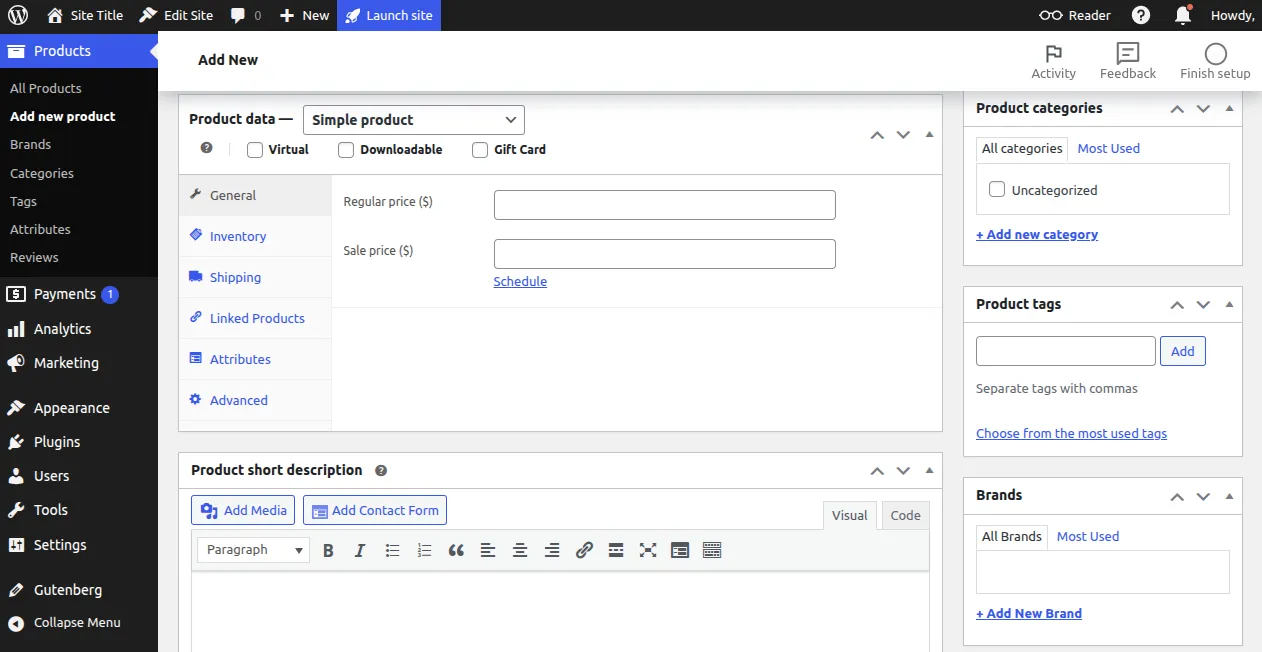1262x652 pixels.
Task: Click the Schedule sale link
Action: (x=520, y=282)
